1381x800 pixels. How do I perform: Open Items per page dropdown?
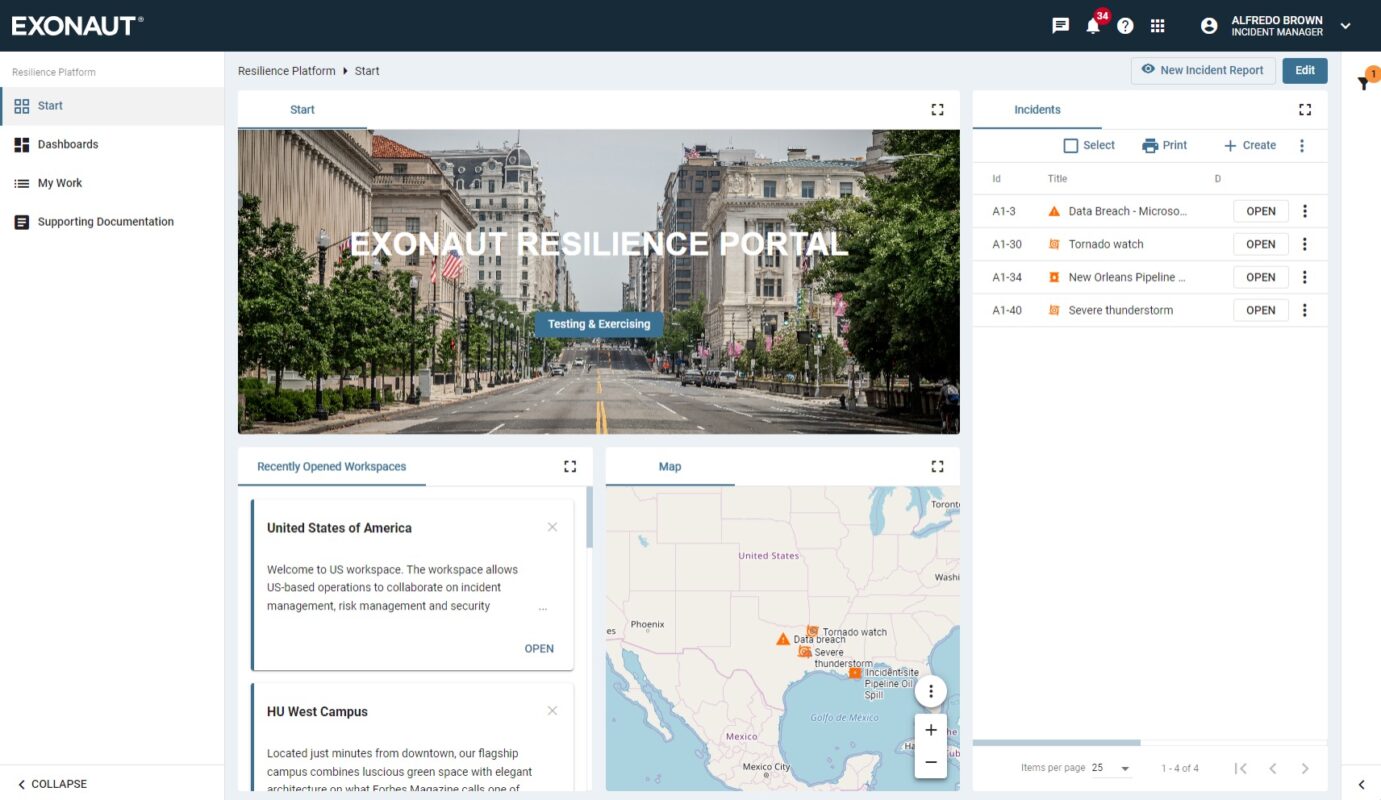point(1111,768)
